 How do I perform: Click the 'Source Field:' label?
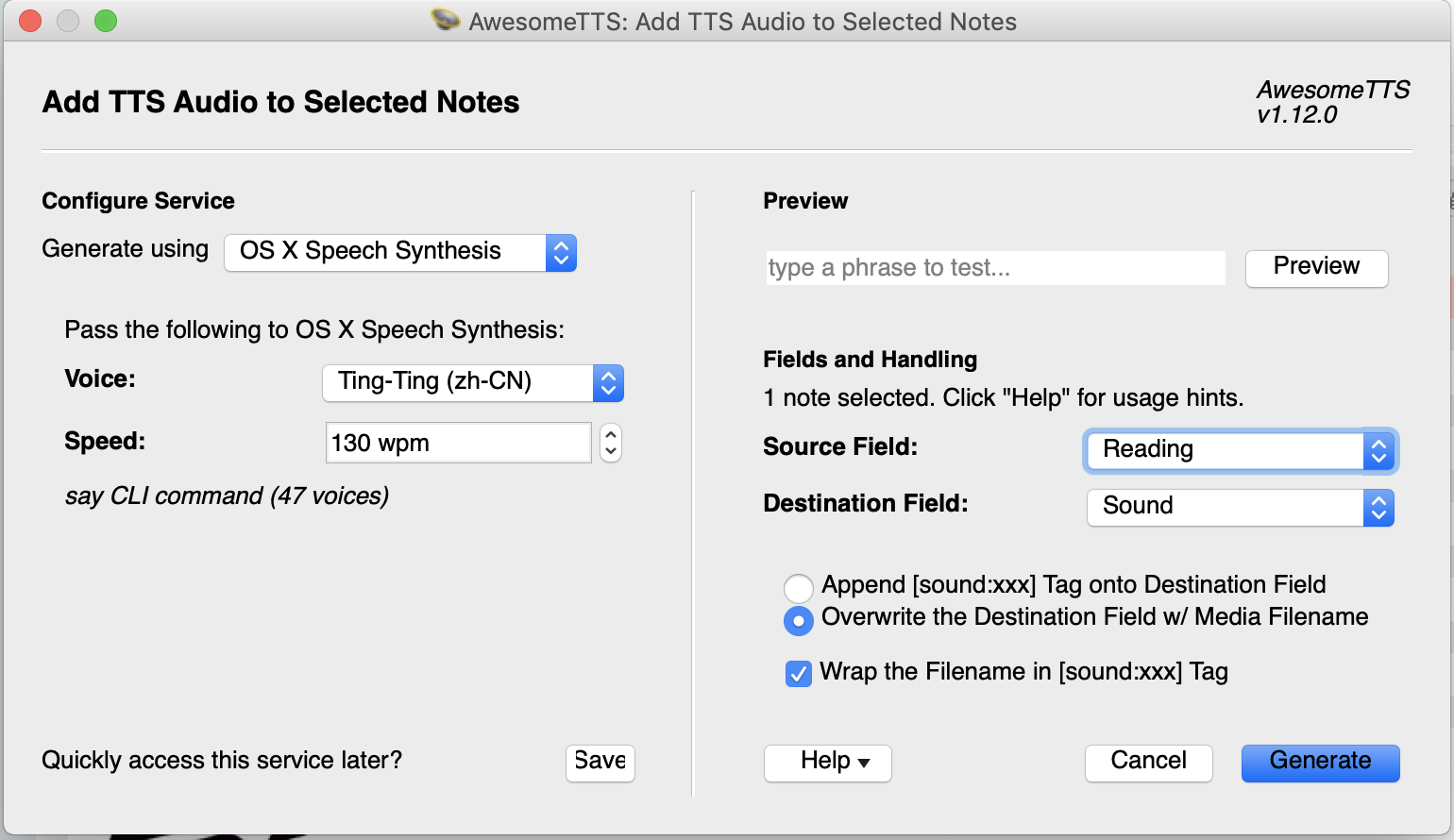click(x=840, y=446)
